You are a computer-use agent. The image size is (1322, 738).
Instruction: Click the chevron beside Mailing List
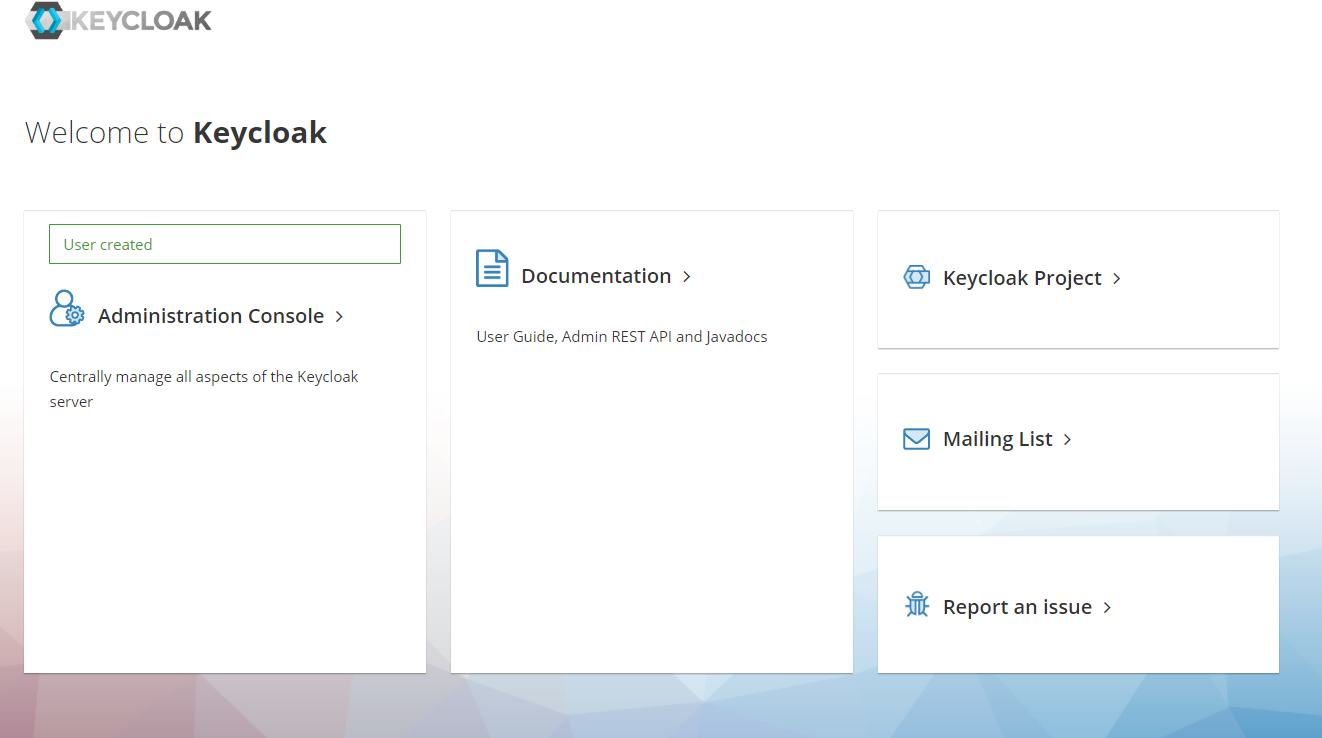click(x=1067, y=439)
